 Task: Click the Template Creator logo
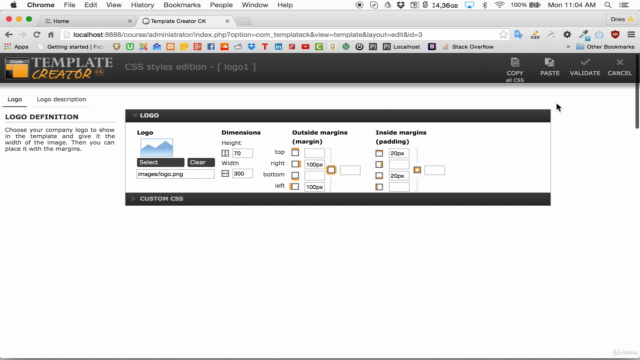point(59,68)
